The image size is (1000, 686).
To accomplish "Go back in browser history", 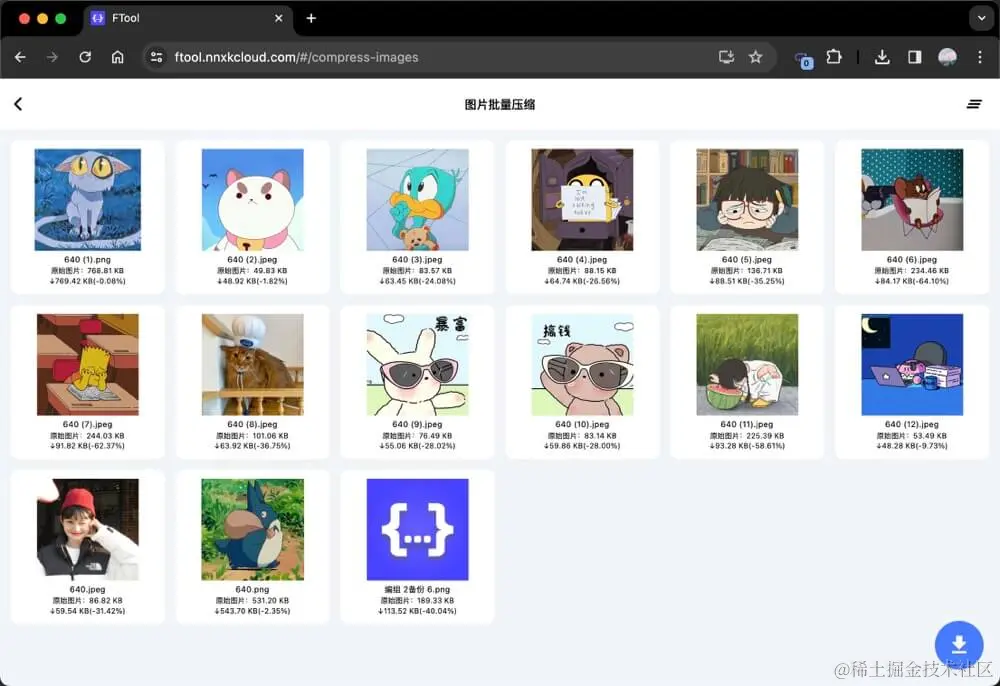I will (20, 57).
